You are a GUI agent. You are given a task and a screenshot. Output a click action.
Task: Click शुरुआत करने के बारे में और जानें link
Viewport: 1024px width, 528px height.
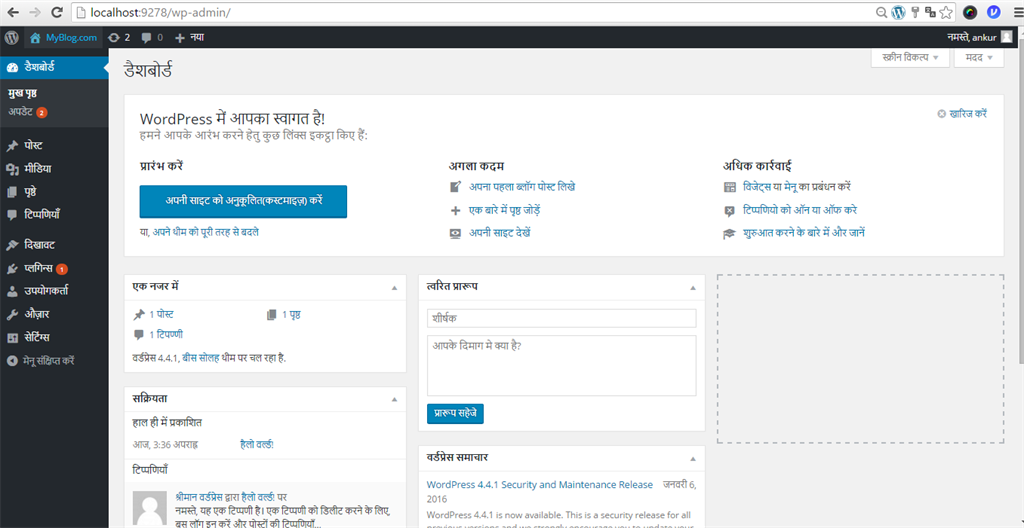pyautogui.click(x=804, y=233)
